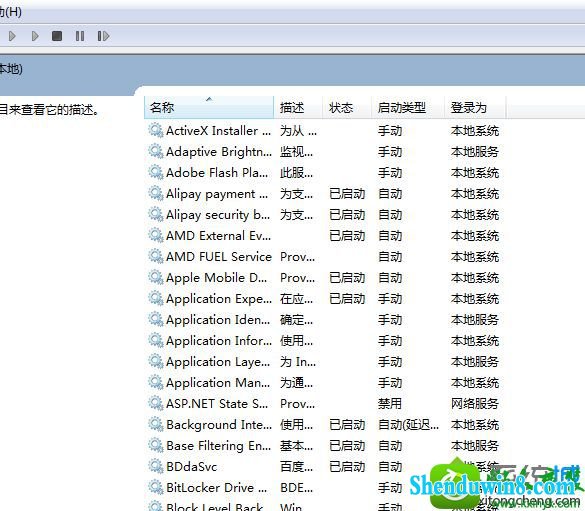Select BitLocker Drive service name
This screenshot has width=585, height=511.
coord(216,488)
